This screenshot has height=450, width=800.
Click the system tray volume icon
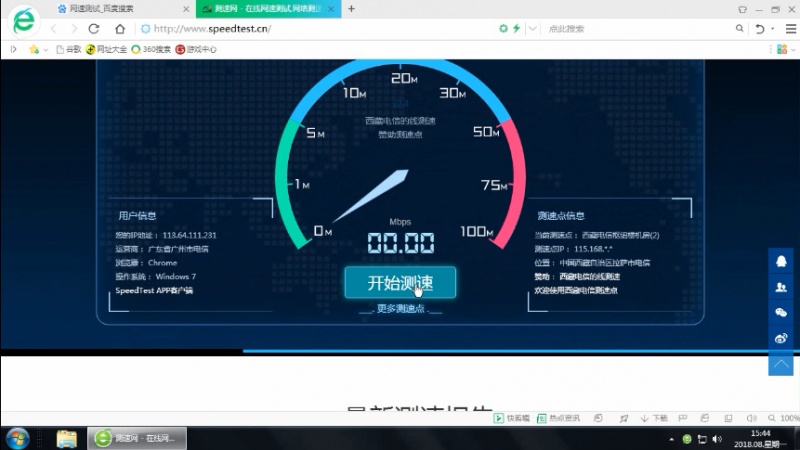coord(717,439)
